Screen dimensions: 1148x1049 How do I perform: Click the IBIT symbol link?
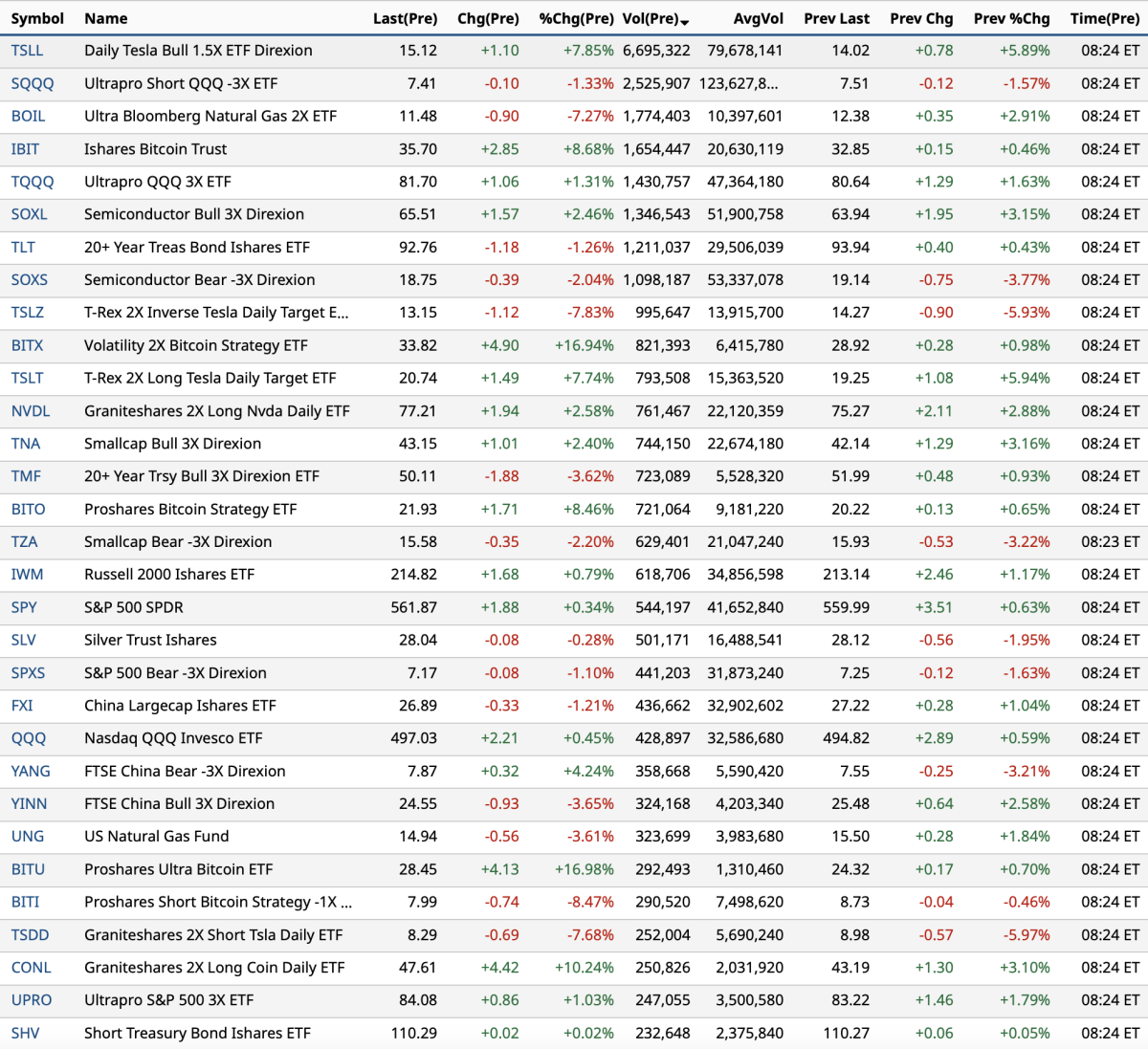25,149
